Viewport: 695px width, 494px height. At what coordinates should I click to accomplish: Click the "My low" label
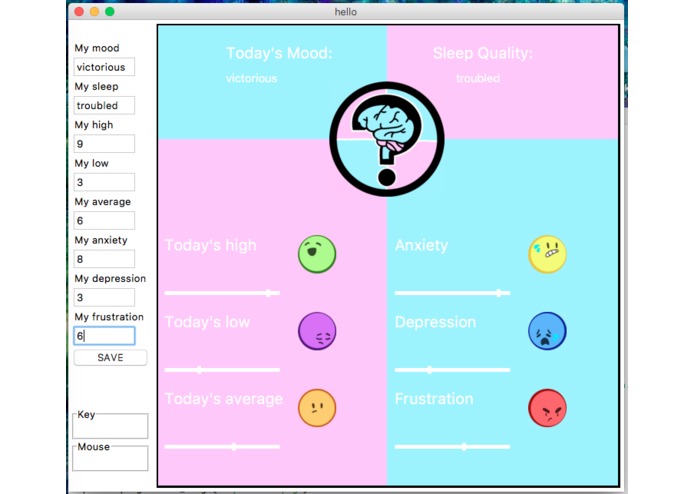(91, 163)
